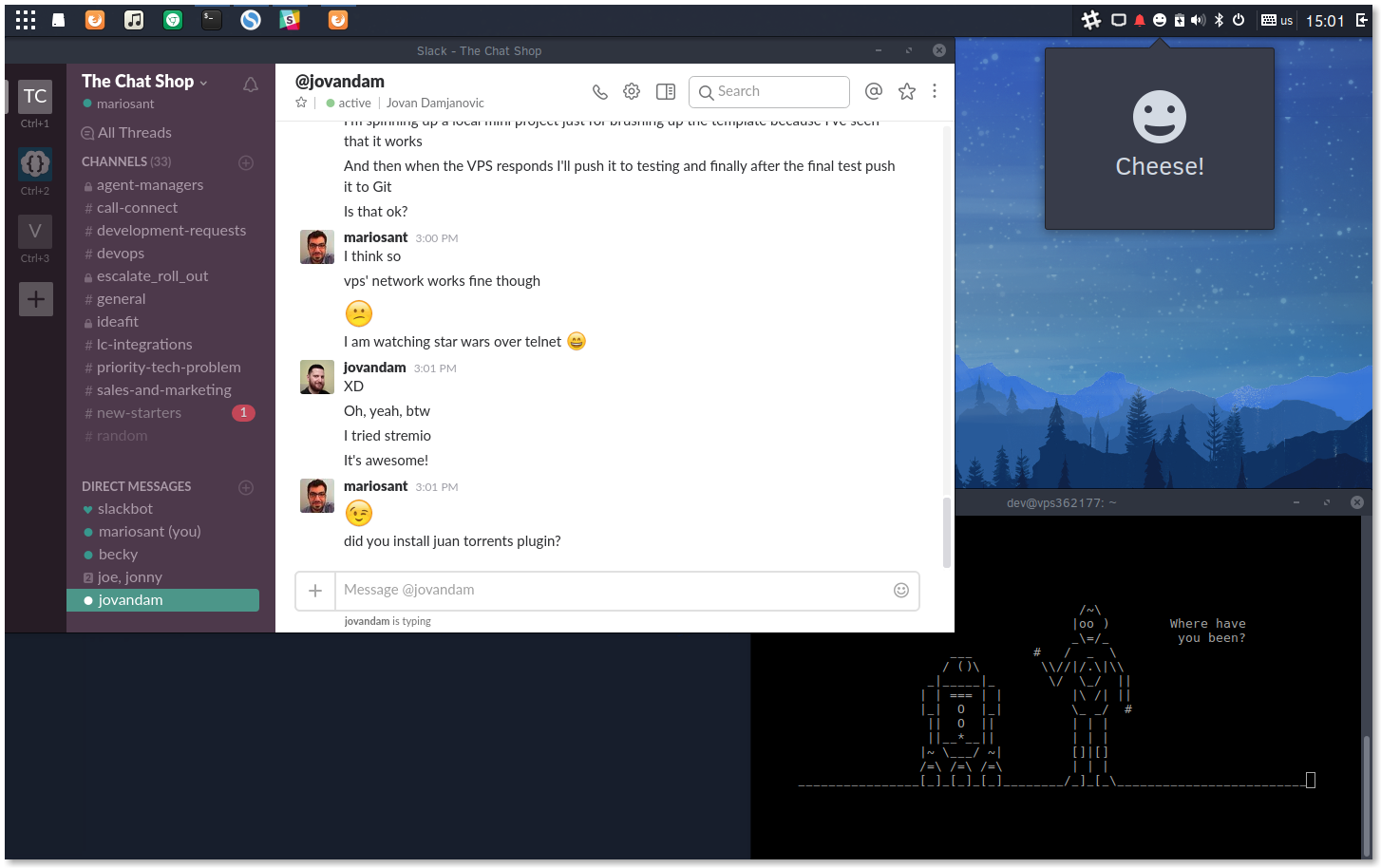Click the Search field in Slack
This screenshot has height=868, width=1381.
tap(769, 91)
